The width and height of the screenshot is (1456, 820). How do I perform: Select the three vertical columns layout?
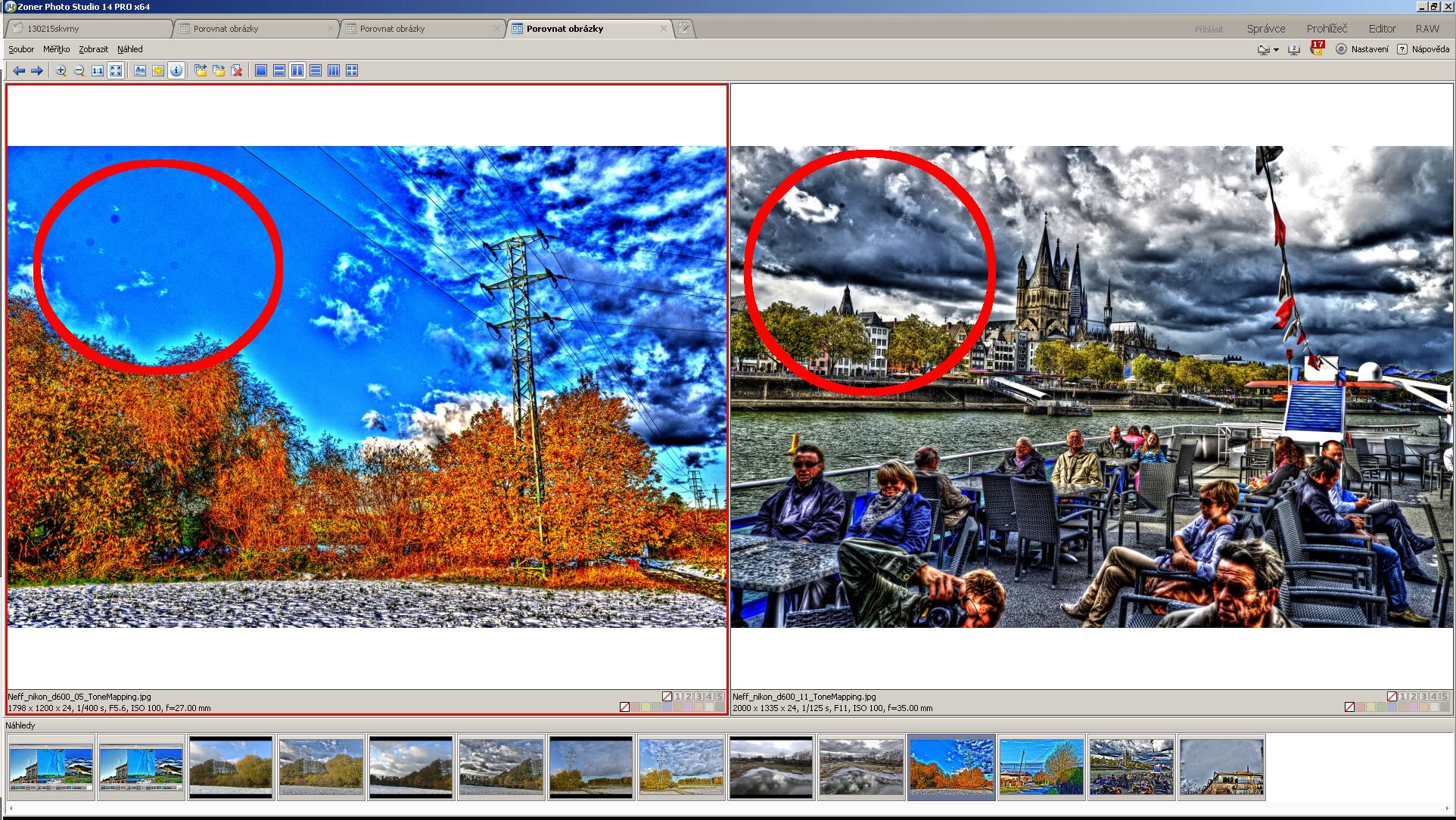334,70
